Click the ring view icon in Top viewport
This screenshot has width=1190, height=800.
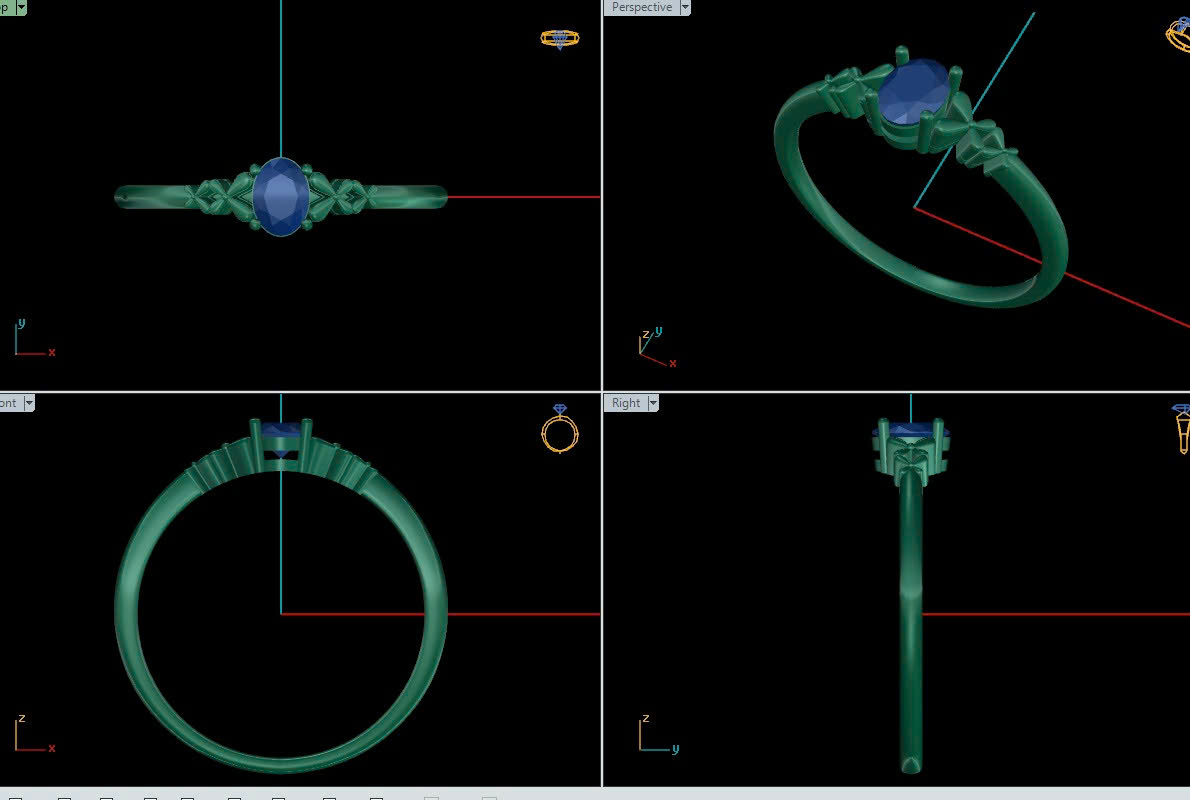tap(560, 39)
